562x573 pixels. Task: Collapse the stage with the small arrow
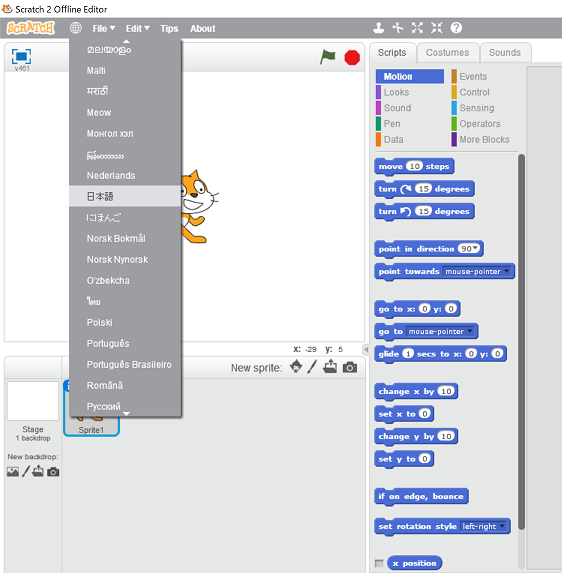[366, 350]
